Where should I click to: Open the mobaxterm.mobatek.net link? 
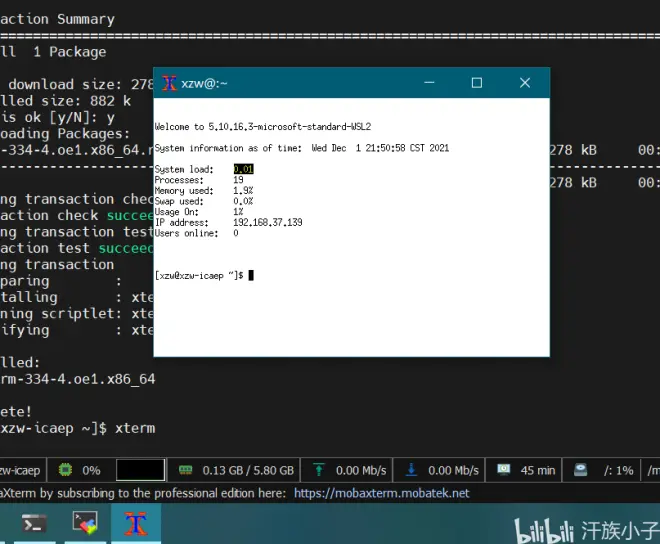point(381,493)
